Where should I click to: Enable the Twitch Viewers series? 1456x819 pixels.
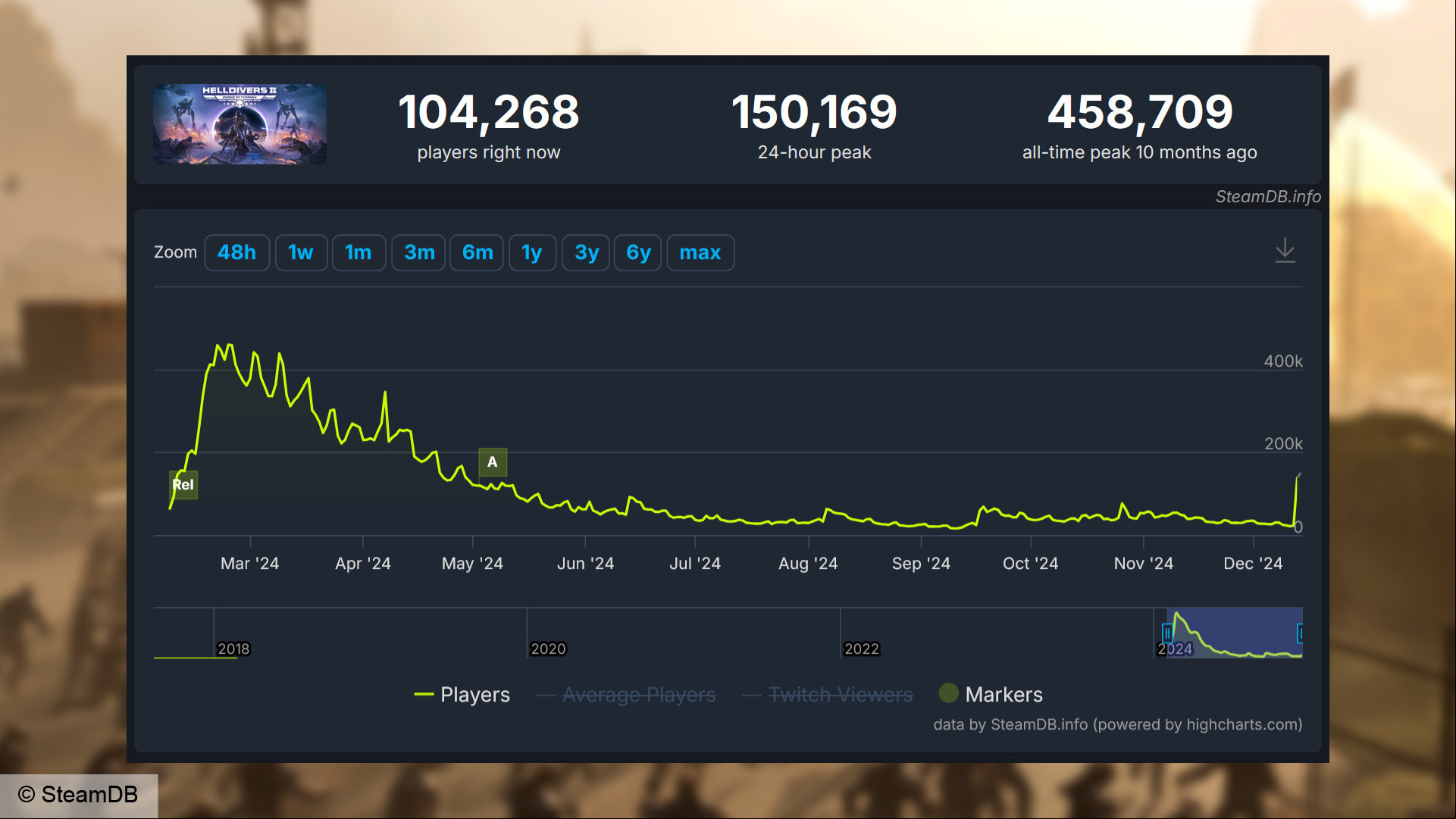(828, 695)
